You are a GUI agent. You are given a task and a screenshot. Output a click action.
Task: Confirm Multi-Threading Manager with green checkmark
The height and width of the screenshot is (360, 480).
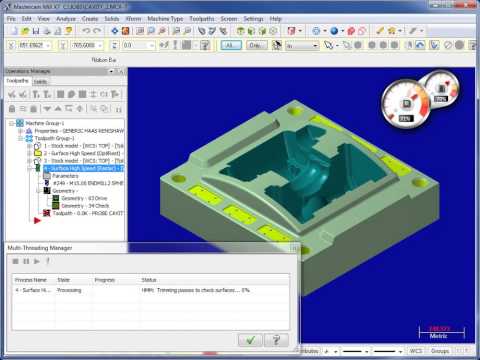tap(250, 340)
